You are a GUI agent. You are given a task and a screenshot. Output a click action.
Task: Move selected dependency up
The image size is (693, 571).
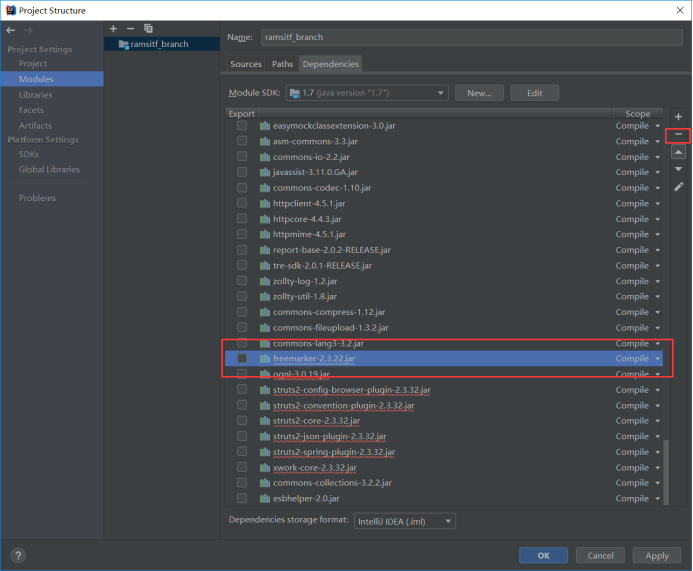point(678,152)
